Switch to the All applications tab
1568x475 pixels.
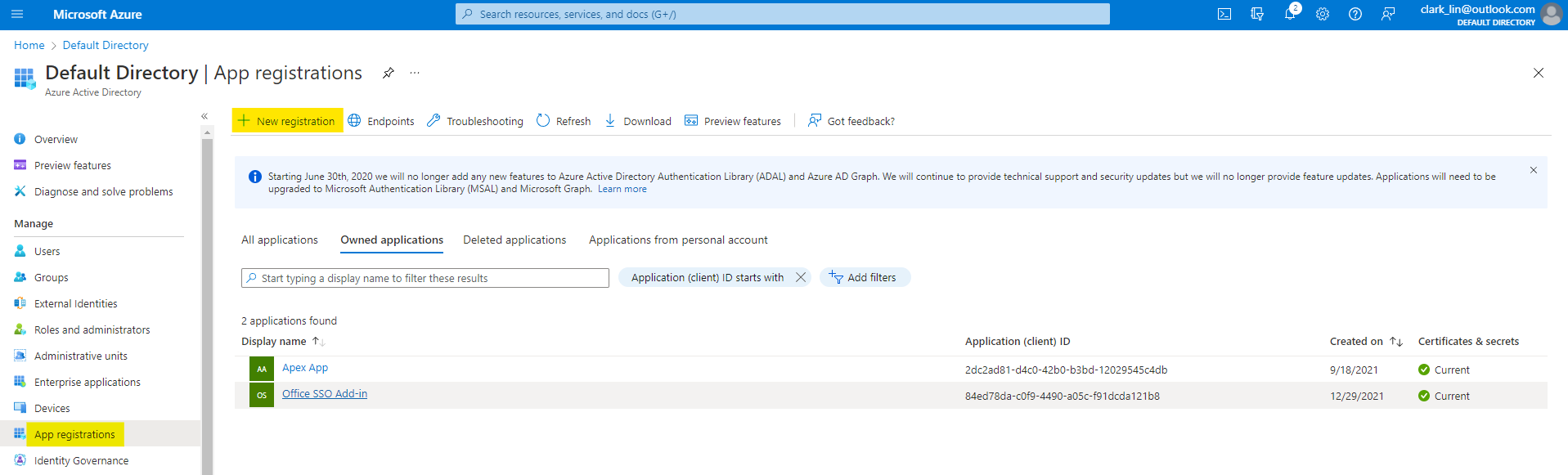[x=279, y=240]
